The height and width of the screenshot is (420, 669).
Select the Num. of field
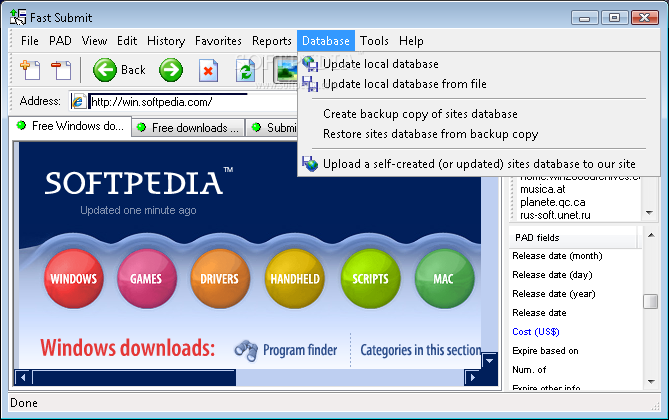529,370
